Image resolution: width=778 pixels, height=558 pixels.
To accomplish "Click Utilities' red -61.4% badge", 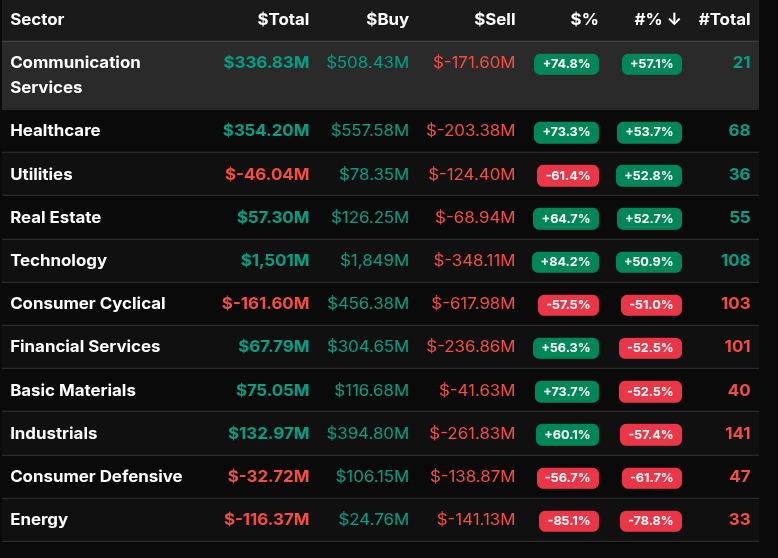I will pyautogui.click(x=568, y=175).
